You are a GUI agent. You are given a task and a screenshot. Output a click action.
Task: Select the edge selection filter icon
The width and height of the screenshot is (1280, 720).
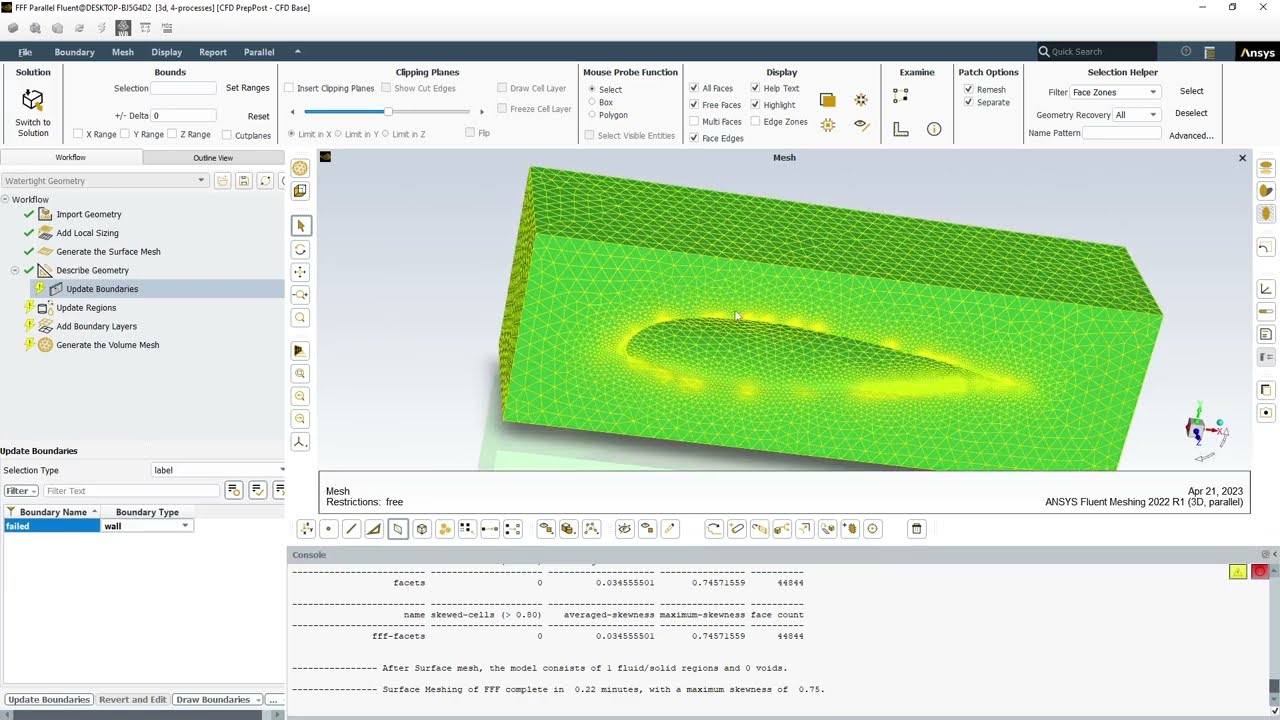pyautogui.click(x=351, y=529)
